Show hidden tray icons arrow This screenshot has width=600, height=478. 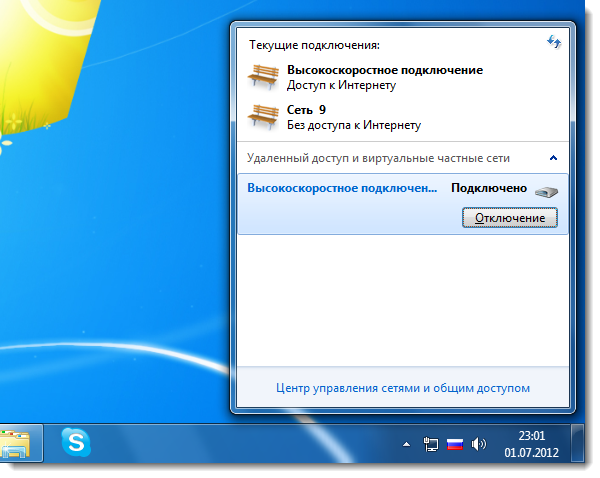406,444
